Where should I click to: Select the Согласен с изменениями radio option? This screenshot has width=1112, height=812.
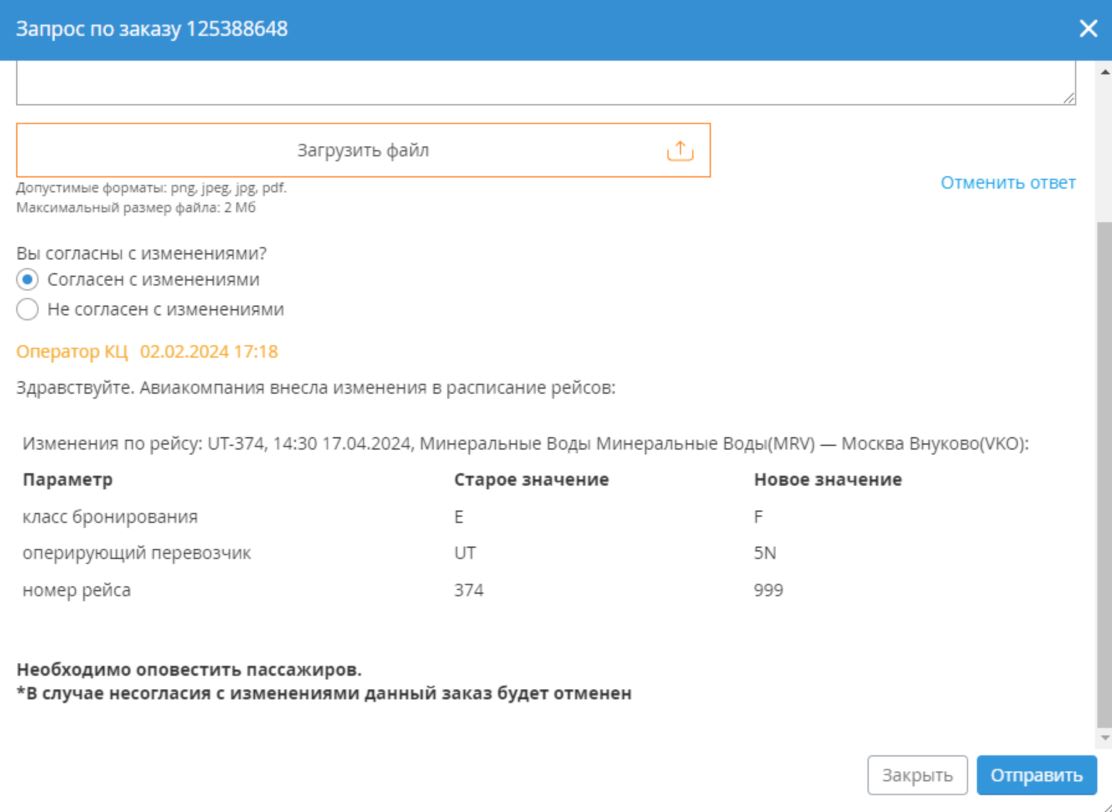point(29,280)
